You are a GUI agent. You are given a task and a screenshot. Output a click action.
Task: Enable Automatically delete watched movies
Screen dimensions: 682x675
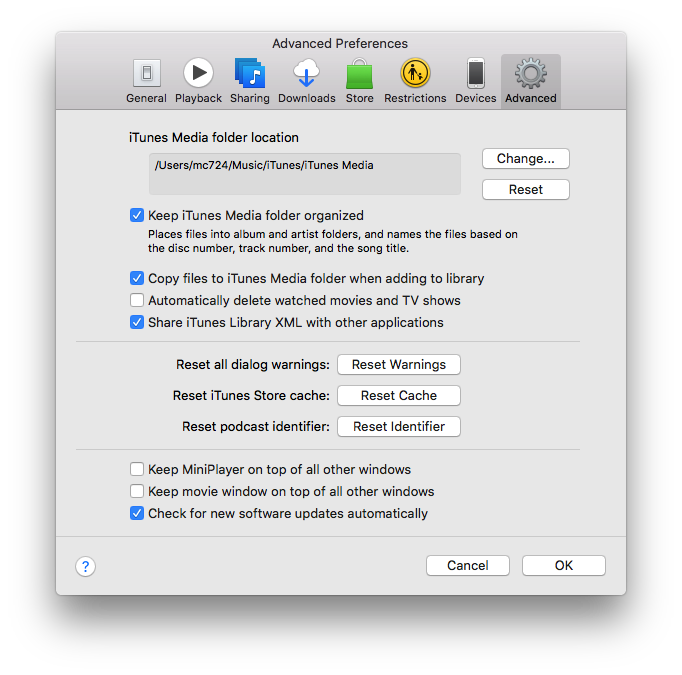[137, 301]
